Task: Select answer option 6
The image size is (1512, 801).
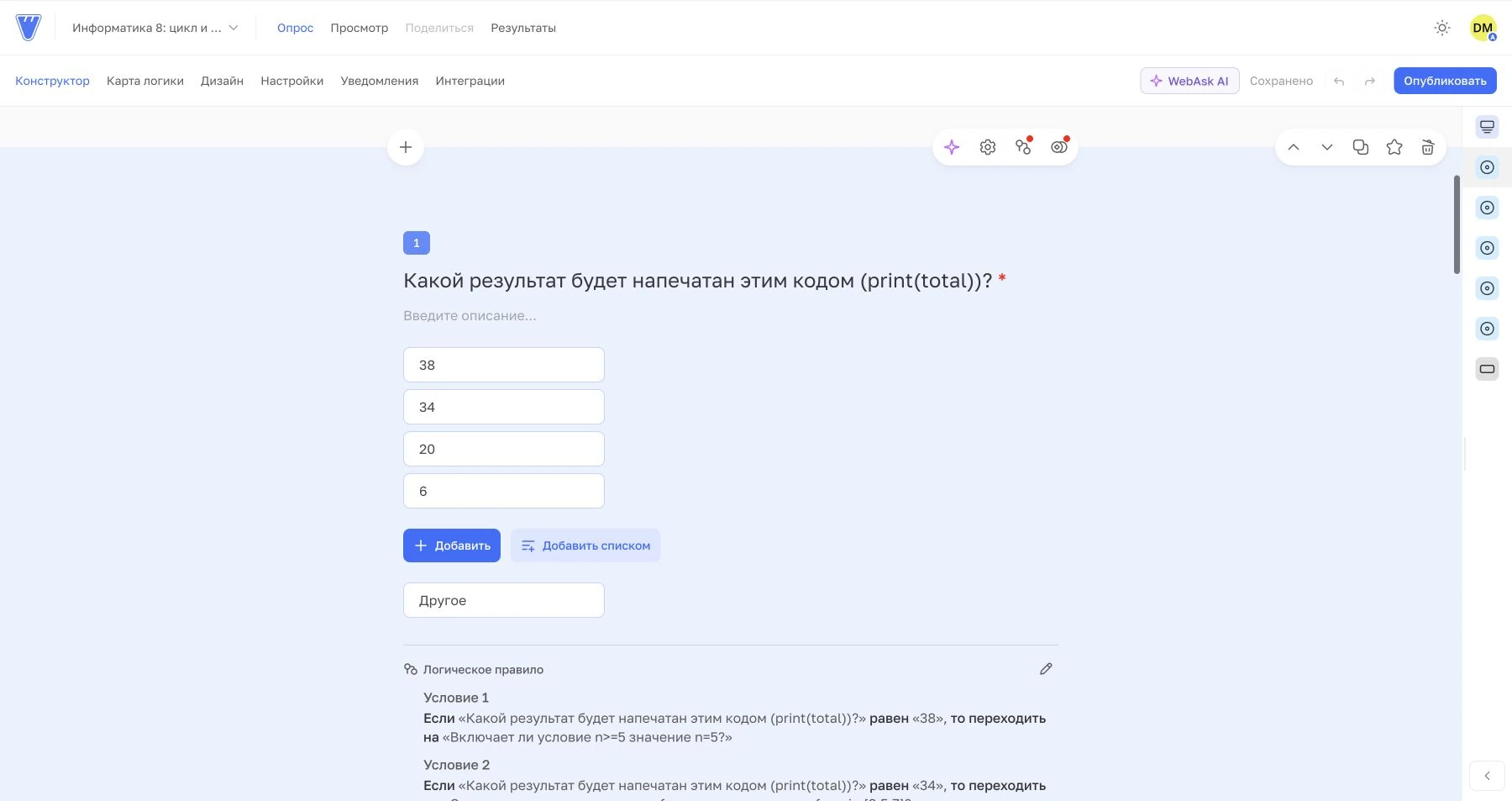Action: (504, 491)
